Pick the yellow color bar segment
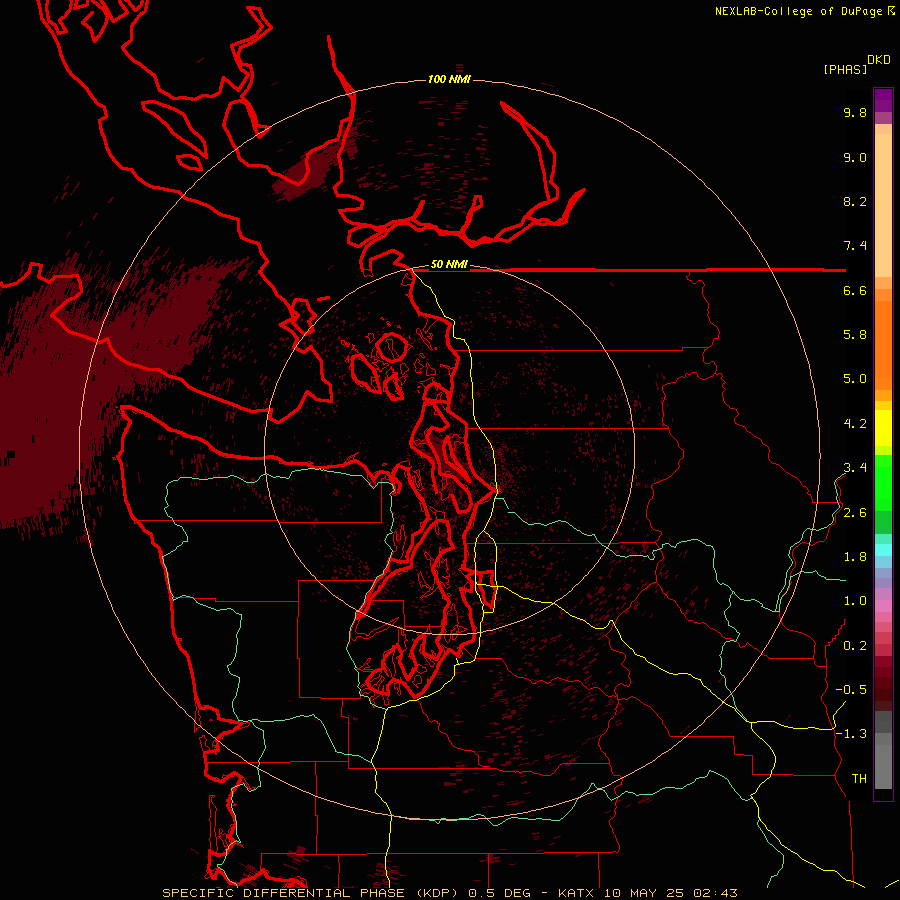Screen dimensions: 900x900 click(883, 428)
